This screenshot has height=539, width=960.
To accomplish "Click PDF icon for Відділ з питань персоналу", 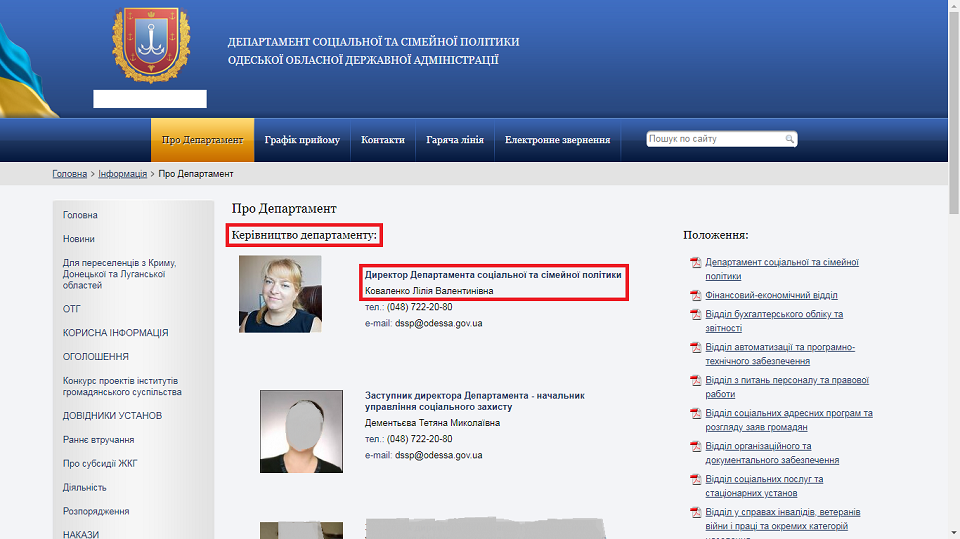I will click(x=696, y=381).
